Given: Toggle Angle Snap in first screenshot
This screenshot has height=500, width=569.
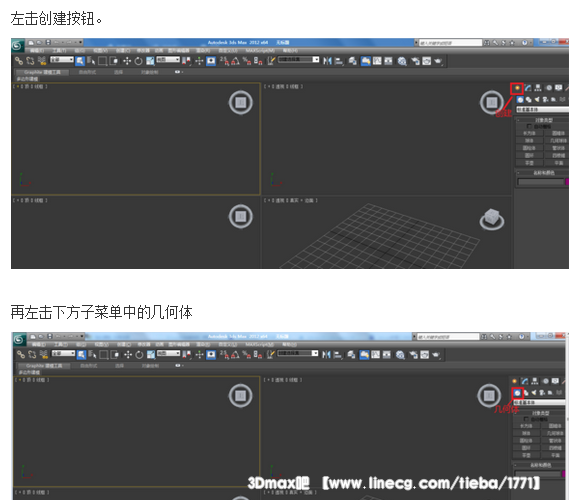Looking at the screenshot, I should pos(235,61).
